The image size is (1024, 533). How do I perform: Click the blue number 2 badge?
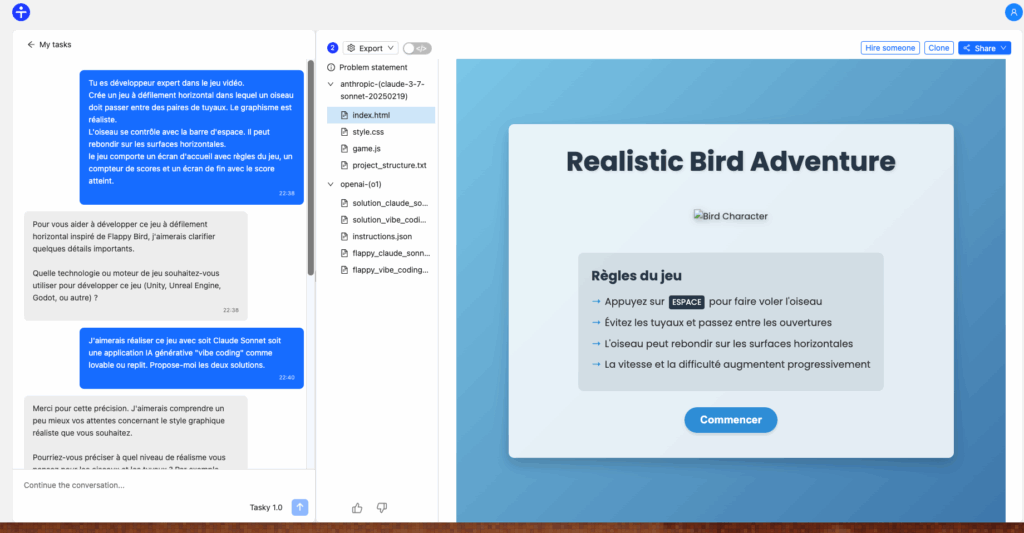click(x=333, y=48)
